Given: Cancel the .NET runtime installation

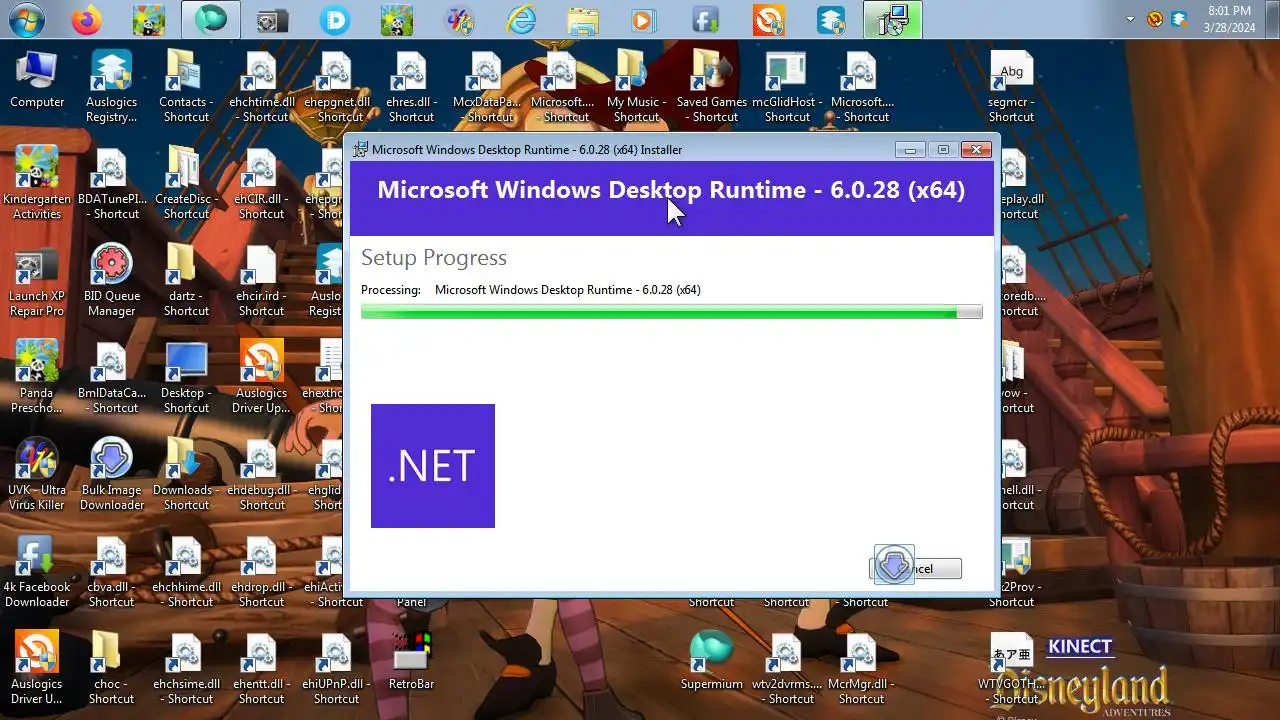Looking at the screenshot, I should pos(915,569).
